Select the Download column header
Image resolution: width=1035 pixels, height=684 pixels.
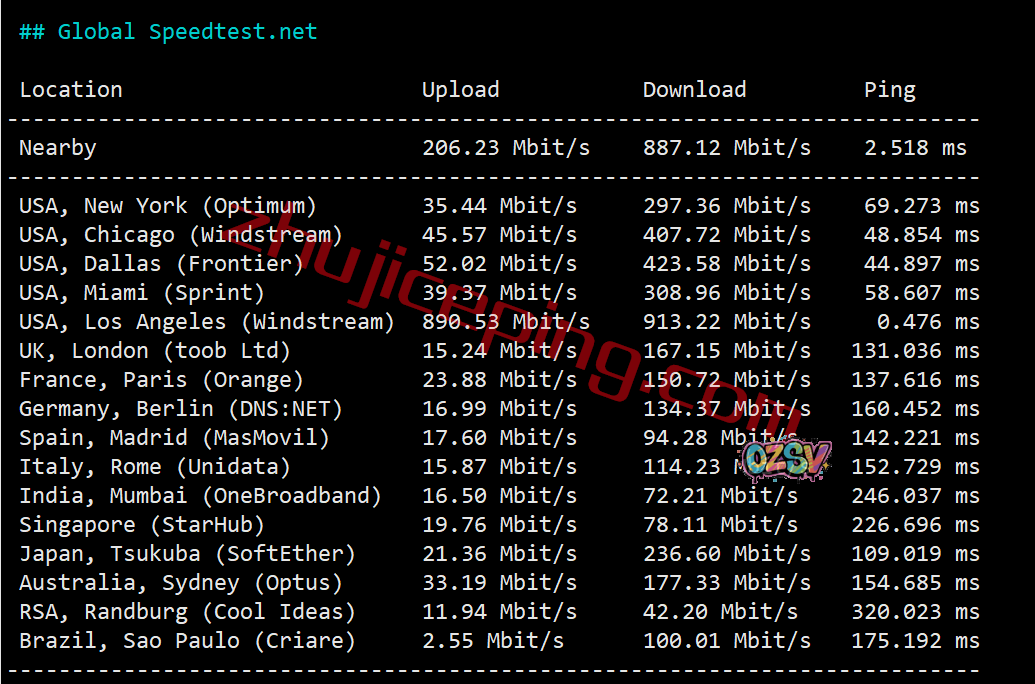[x=694, y=90]
